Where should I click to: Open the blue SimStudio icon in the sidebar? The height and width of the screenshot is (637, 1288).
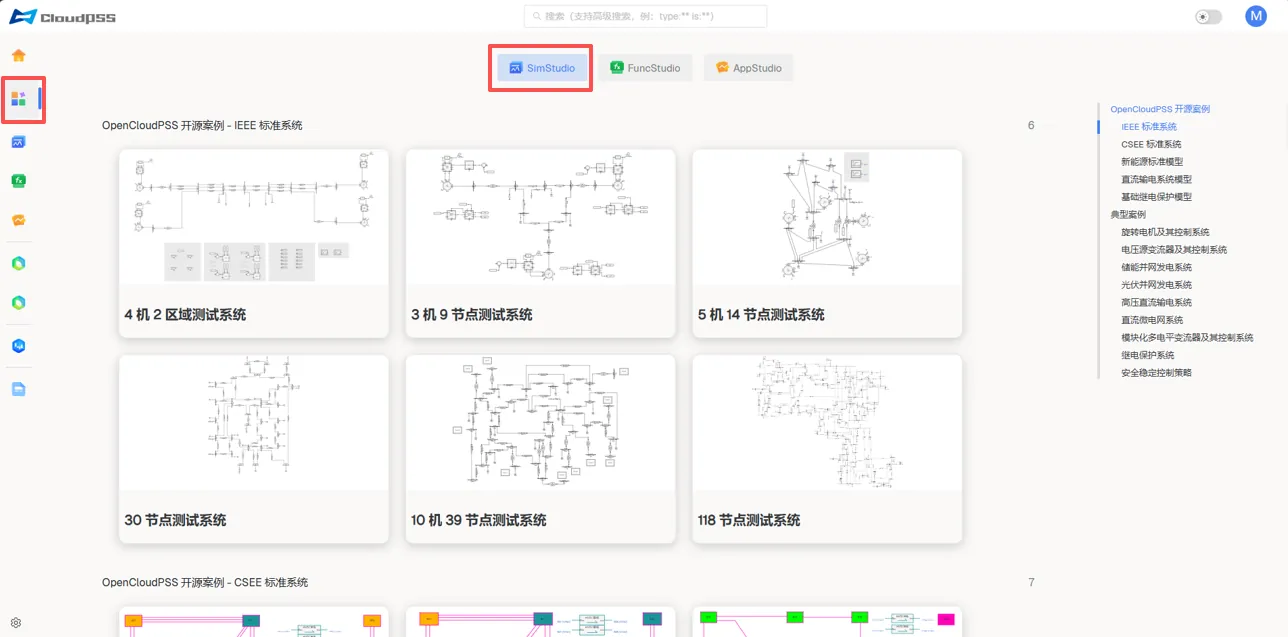[x=18, y=142]
